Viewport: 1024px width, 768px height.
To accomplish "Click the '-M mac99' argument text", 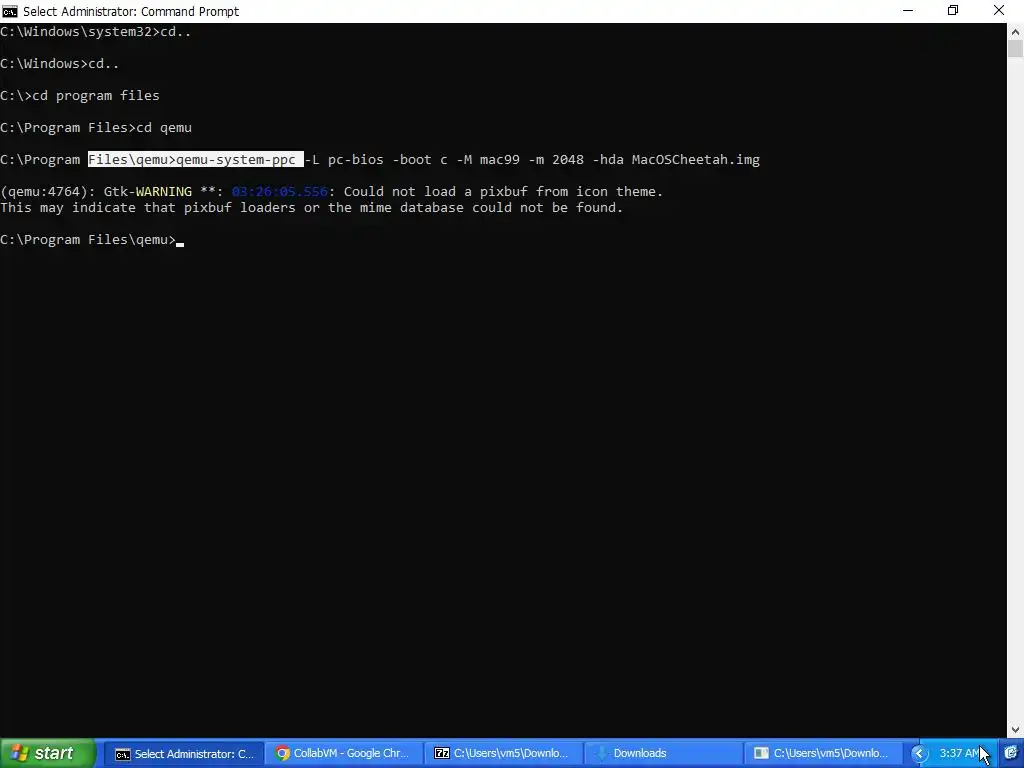I will click(x=488, y=159).
